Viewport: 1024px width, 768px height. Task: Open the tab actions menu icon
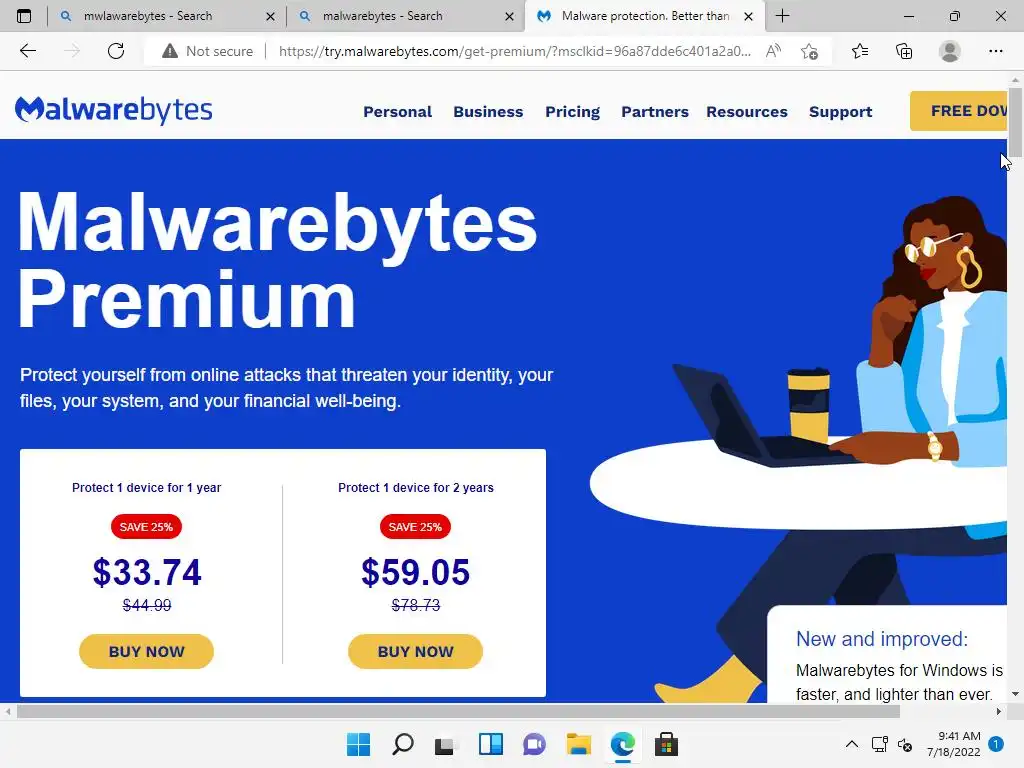coord(24,16)
